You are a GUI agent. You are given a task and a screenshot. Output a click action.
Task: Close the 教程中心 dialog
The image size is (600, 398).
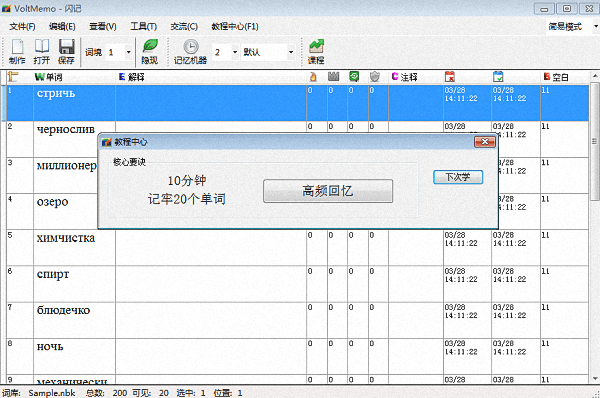(x=485, y=142)
